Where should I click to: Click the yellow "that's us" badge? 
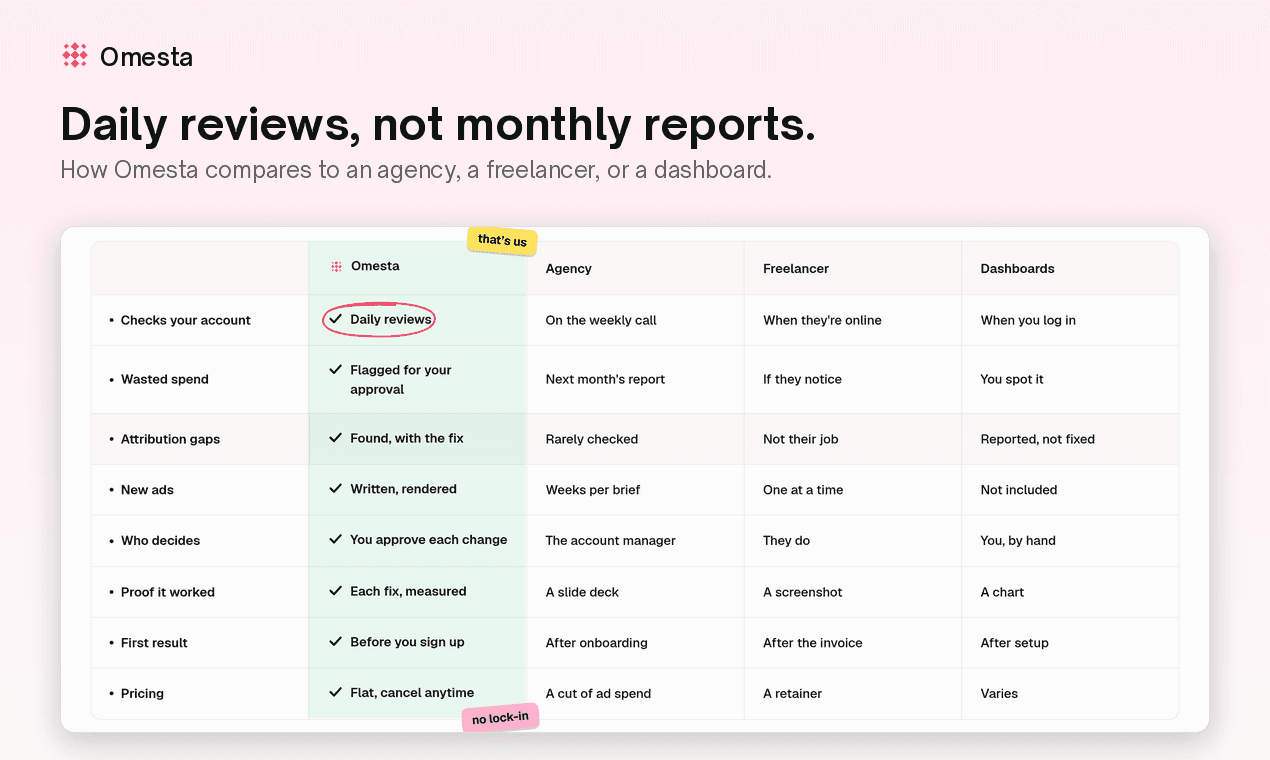(502, 241)
